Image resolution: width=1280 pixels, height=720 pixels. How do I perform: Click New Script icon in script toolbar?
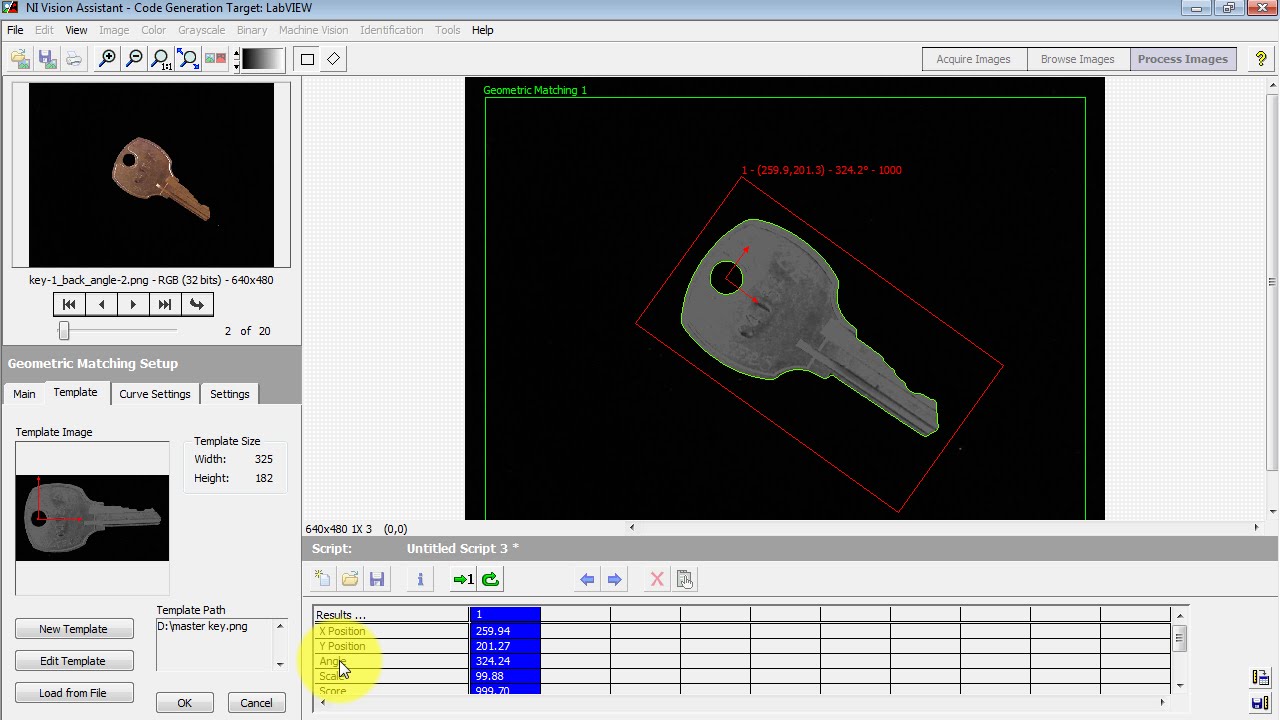(x=323, y=579)
